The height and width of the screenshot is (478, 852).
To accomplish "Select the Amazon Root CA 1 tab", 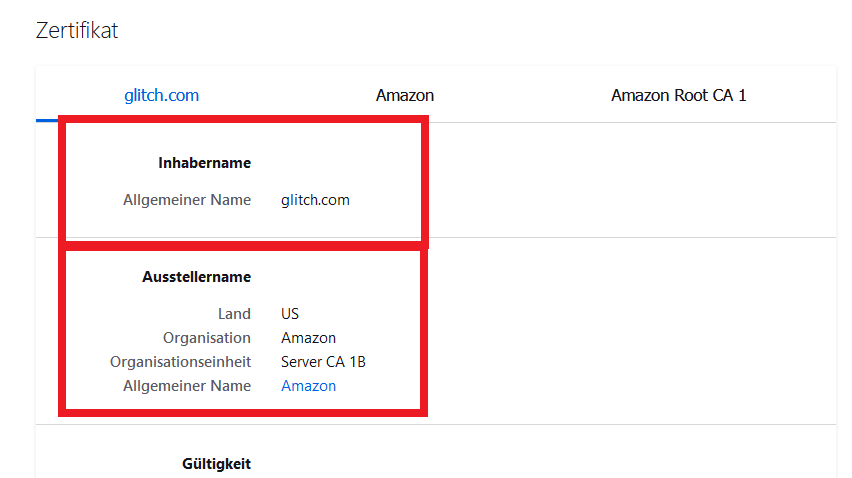I will click(678, 96).
